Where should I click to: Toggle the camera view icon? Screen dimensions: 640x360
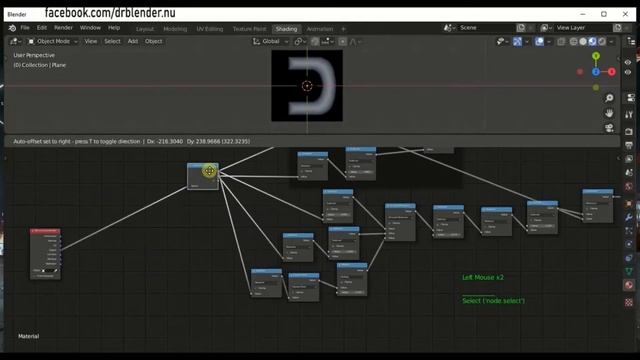click(609, 128)
